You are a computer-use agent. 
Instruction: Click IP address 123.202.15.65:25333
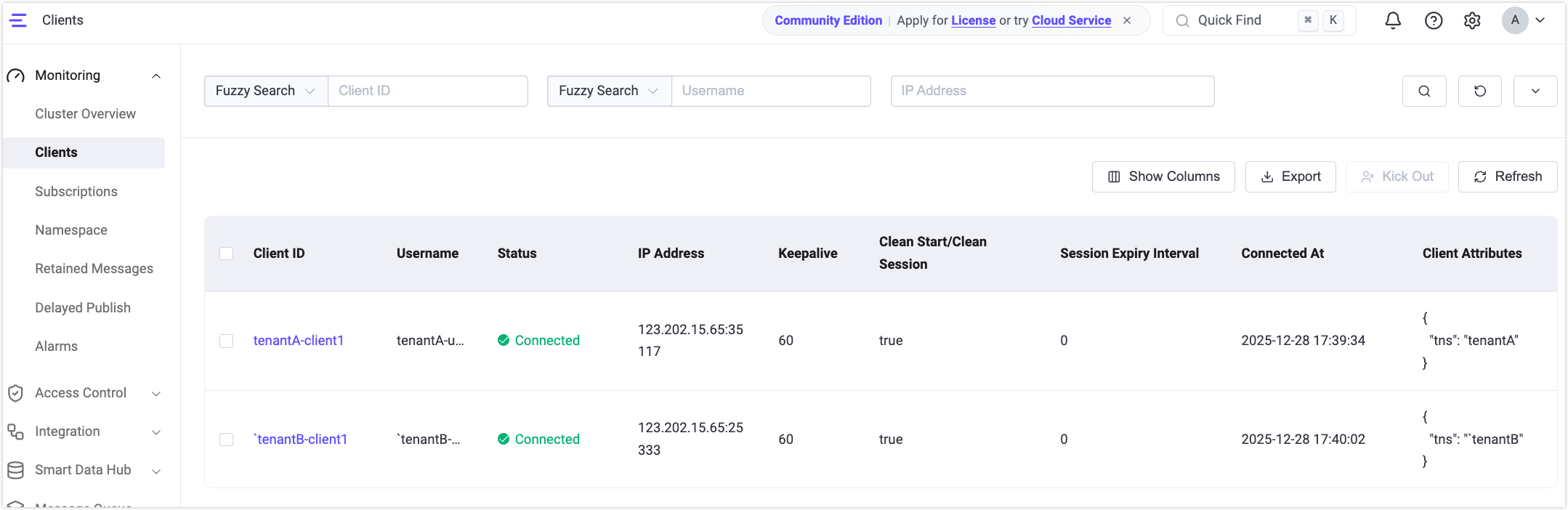click(x=691, y=439)
